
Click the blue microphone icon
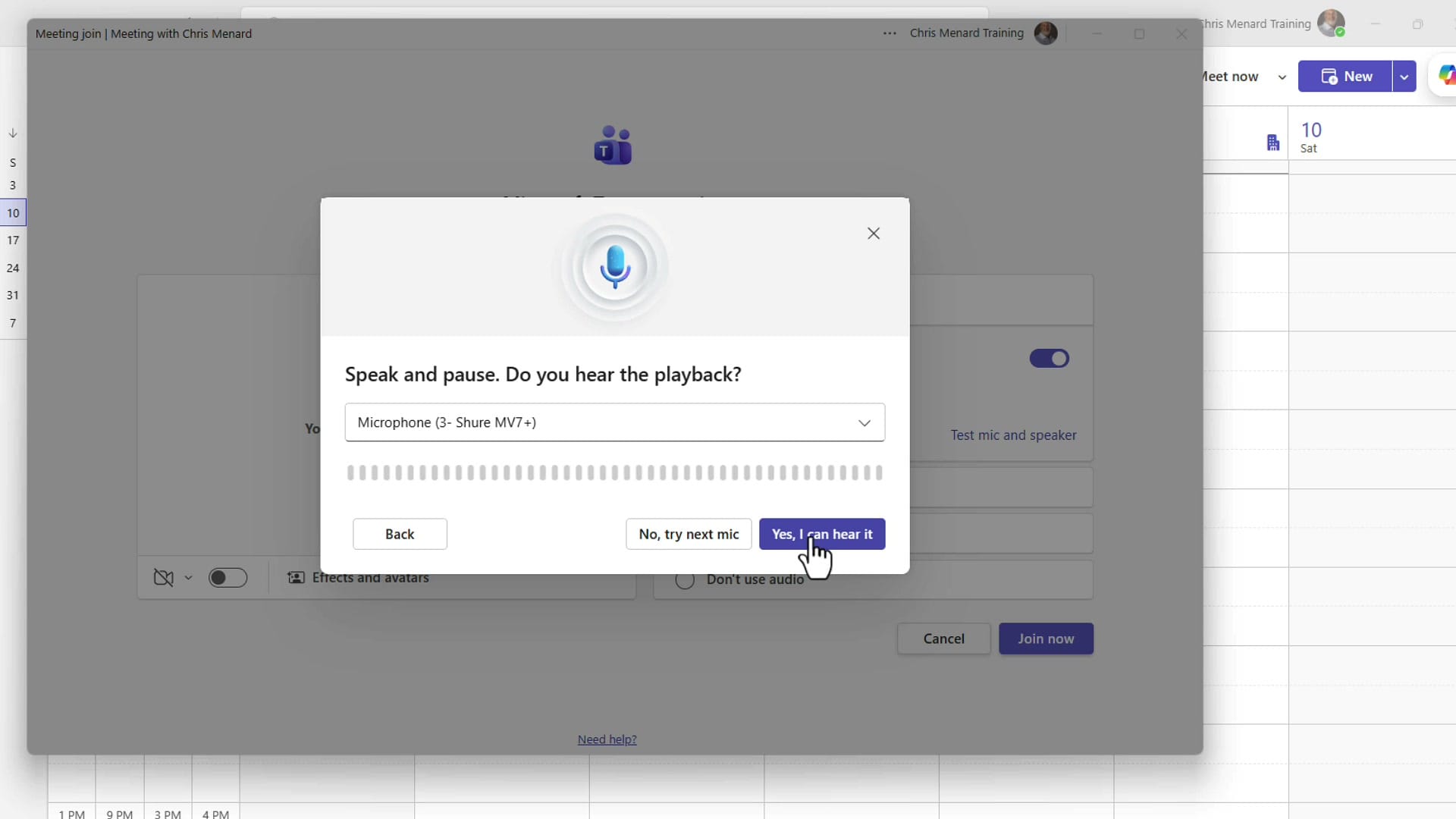tap(615, 267)
